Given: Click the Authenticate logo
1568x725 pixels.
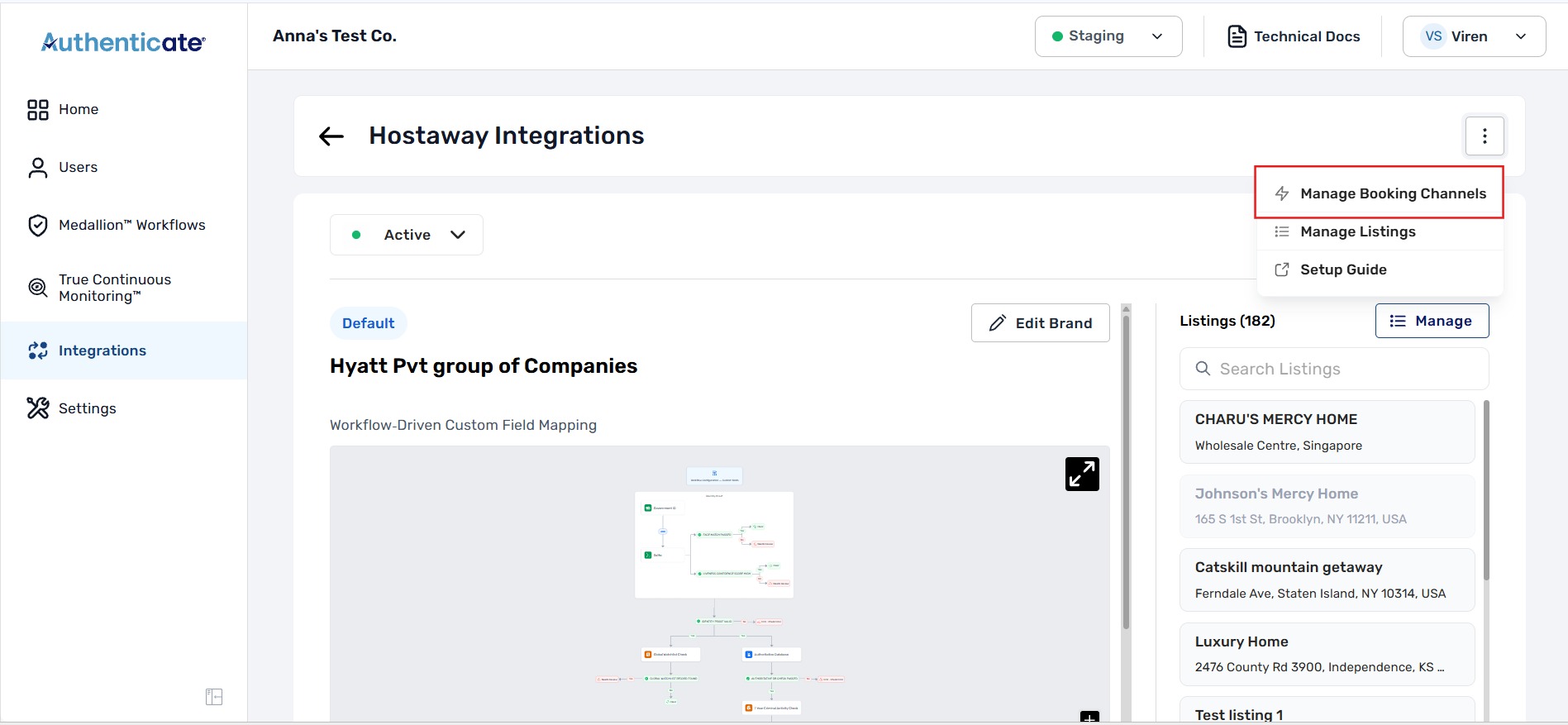Looking at the screenshot, I should 123,42.
